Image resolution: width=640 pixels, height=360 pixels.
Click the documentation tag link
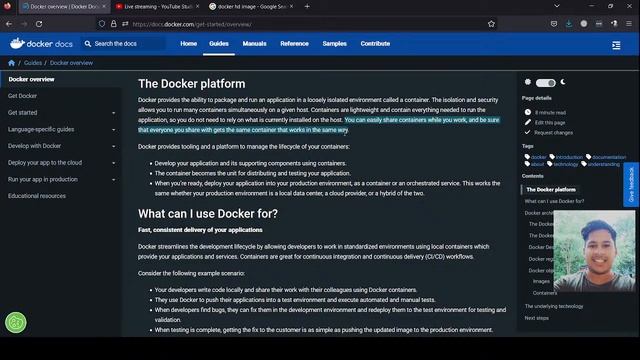(x=609, y=157)
